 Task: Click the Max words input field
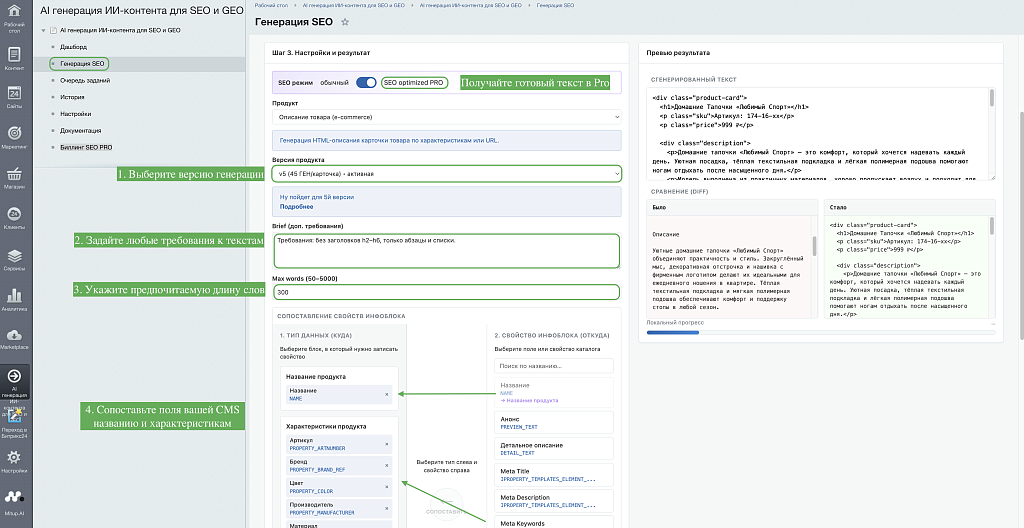click(x=447, y=292)
